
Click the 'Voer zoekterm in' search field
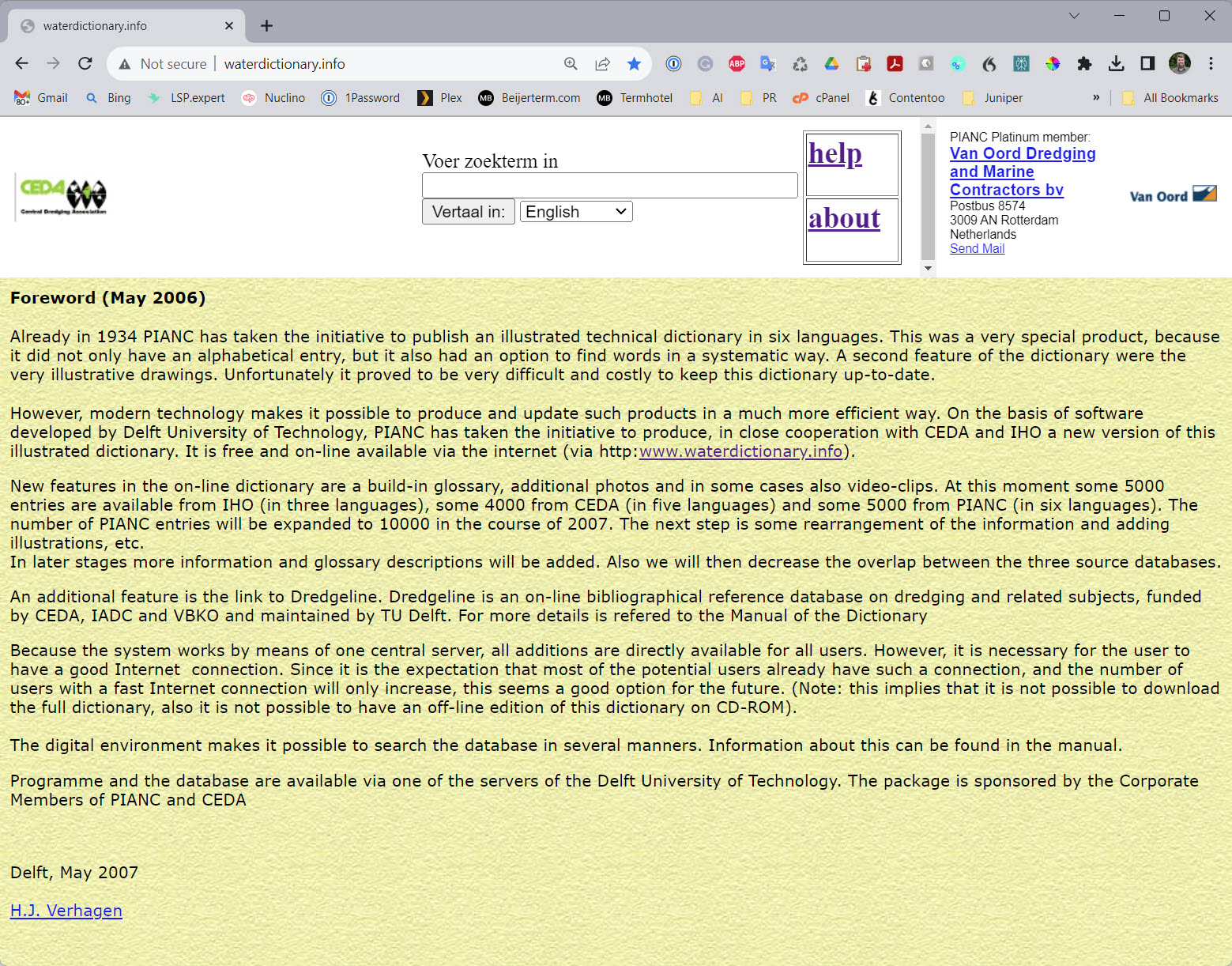coord(609,185)
